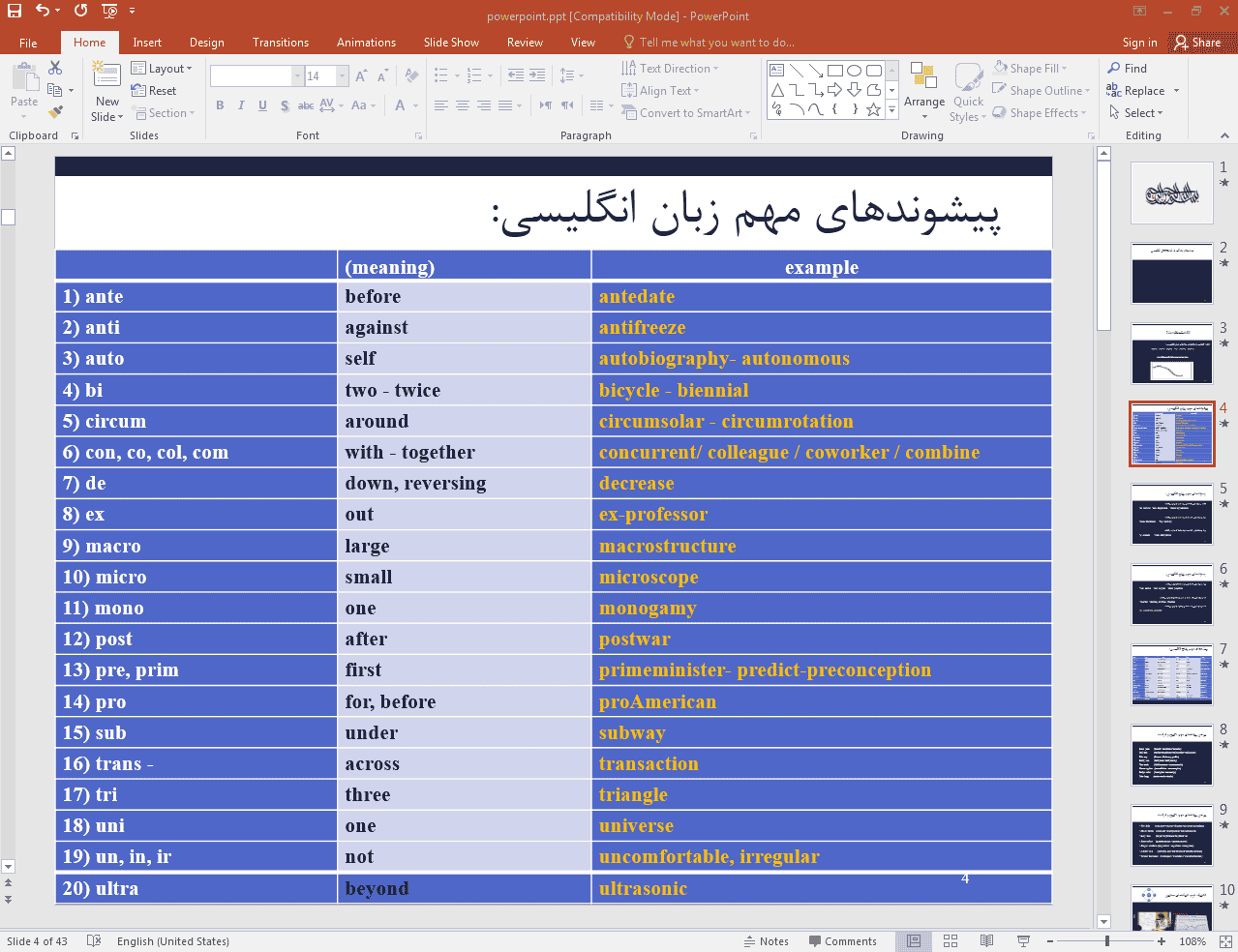Switch to Reading View icon
The width and height of the screenshot is (1238, 952).
pyautogui.click(x=986, y=941)
